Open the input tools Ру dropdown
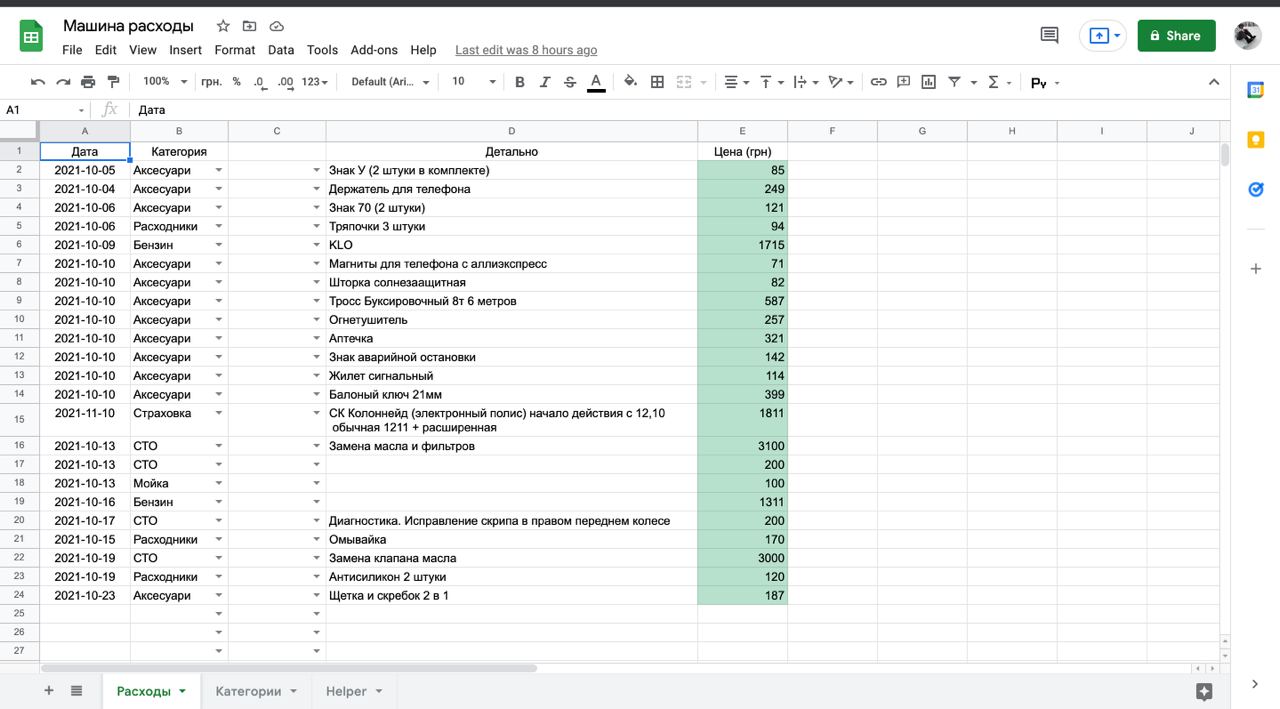 (1045, 83)
